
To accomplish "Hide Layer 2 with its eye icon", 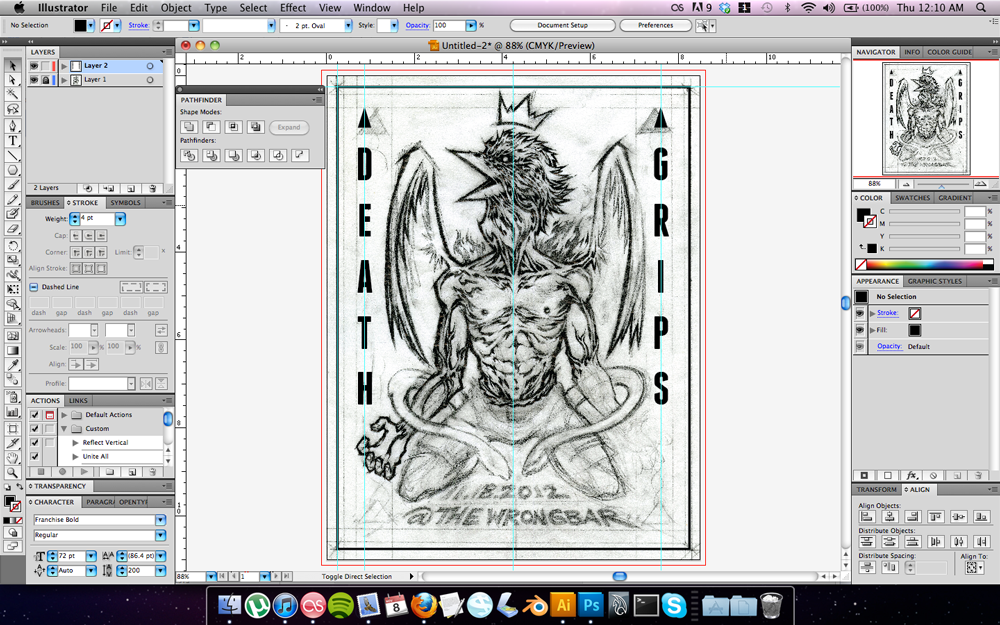I will [34, 66].
